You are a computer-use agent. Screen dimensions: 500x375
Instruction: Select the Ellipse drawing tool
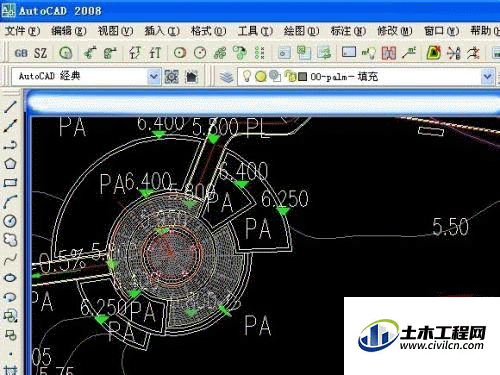pos(10,278)
